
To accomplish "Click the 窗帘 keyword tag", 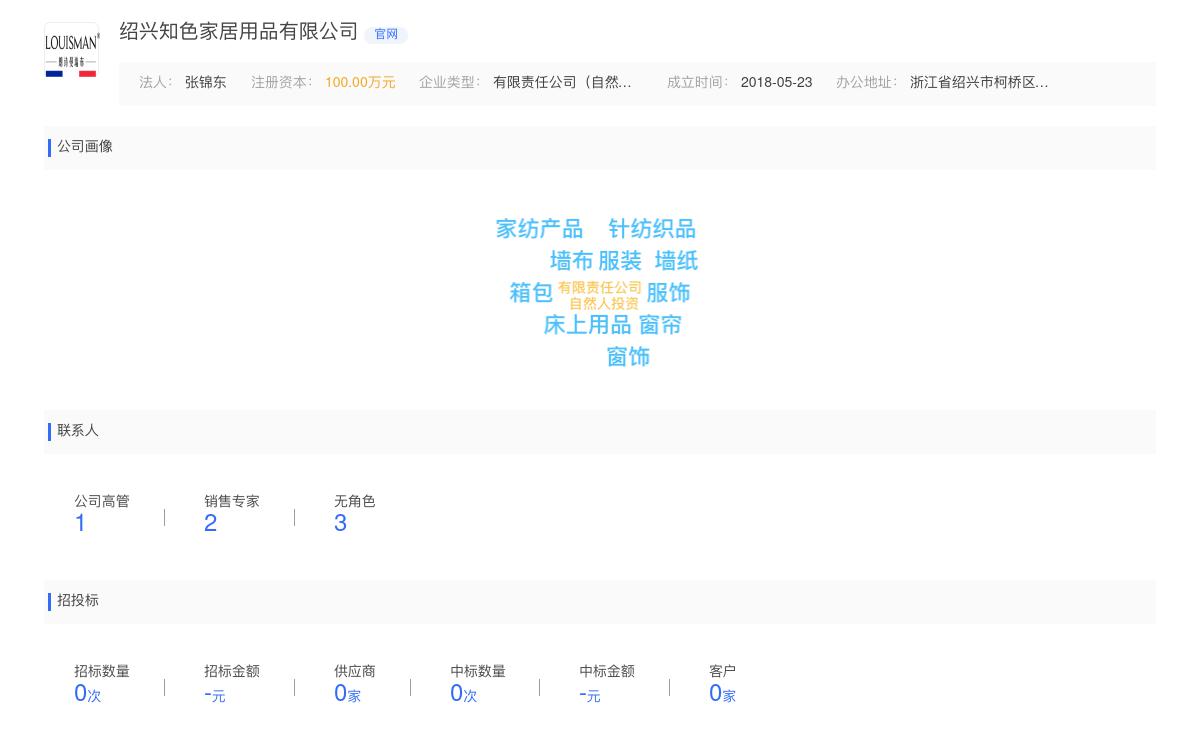I will 661,325.
